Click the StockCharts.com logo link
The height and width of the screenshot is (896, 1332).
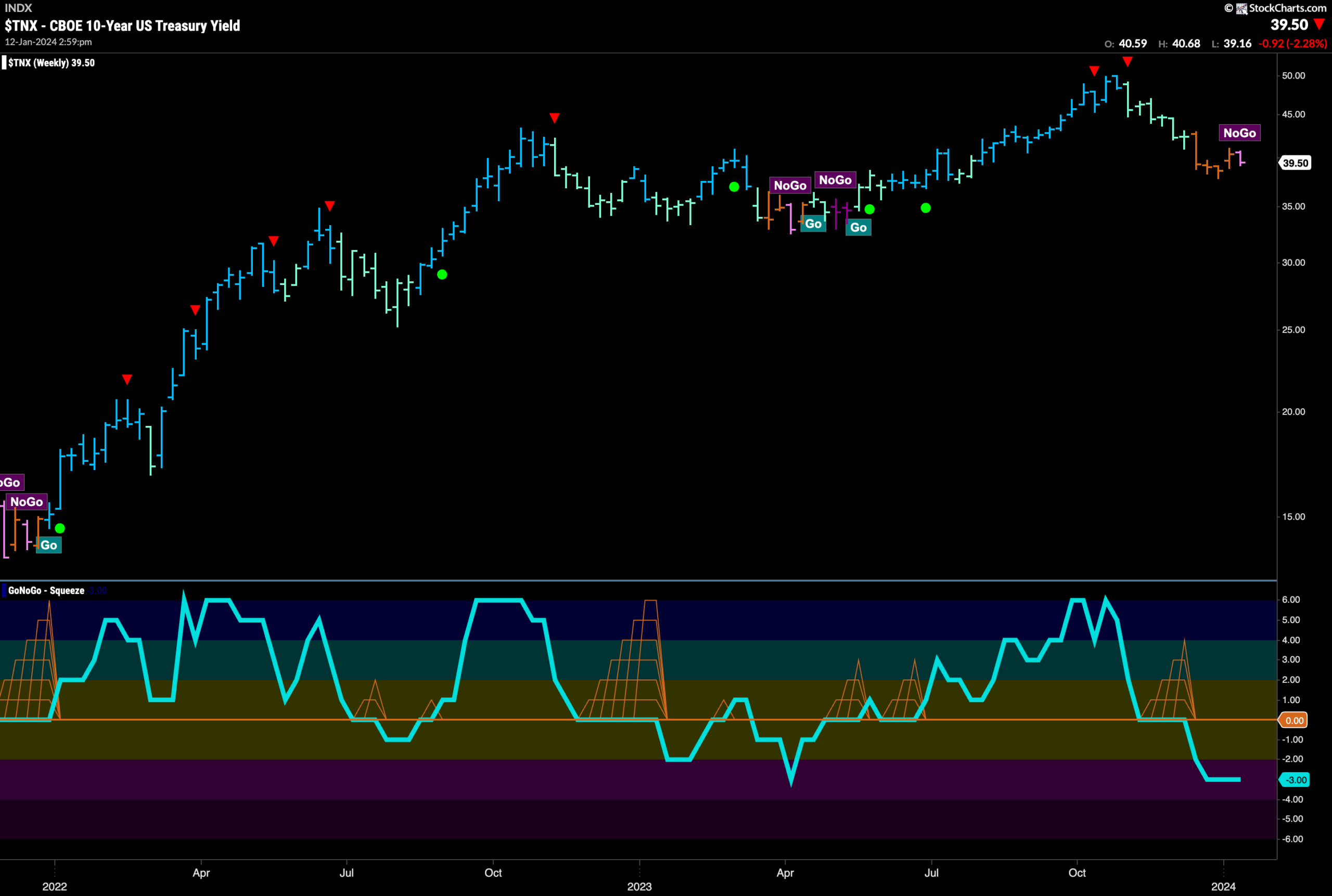tap(1275, 8)
